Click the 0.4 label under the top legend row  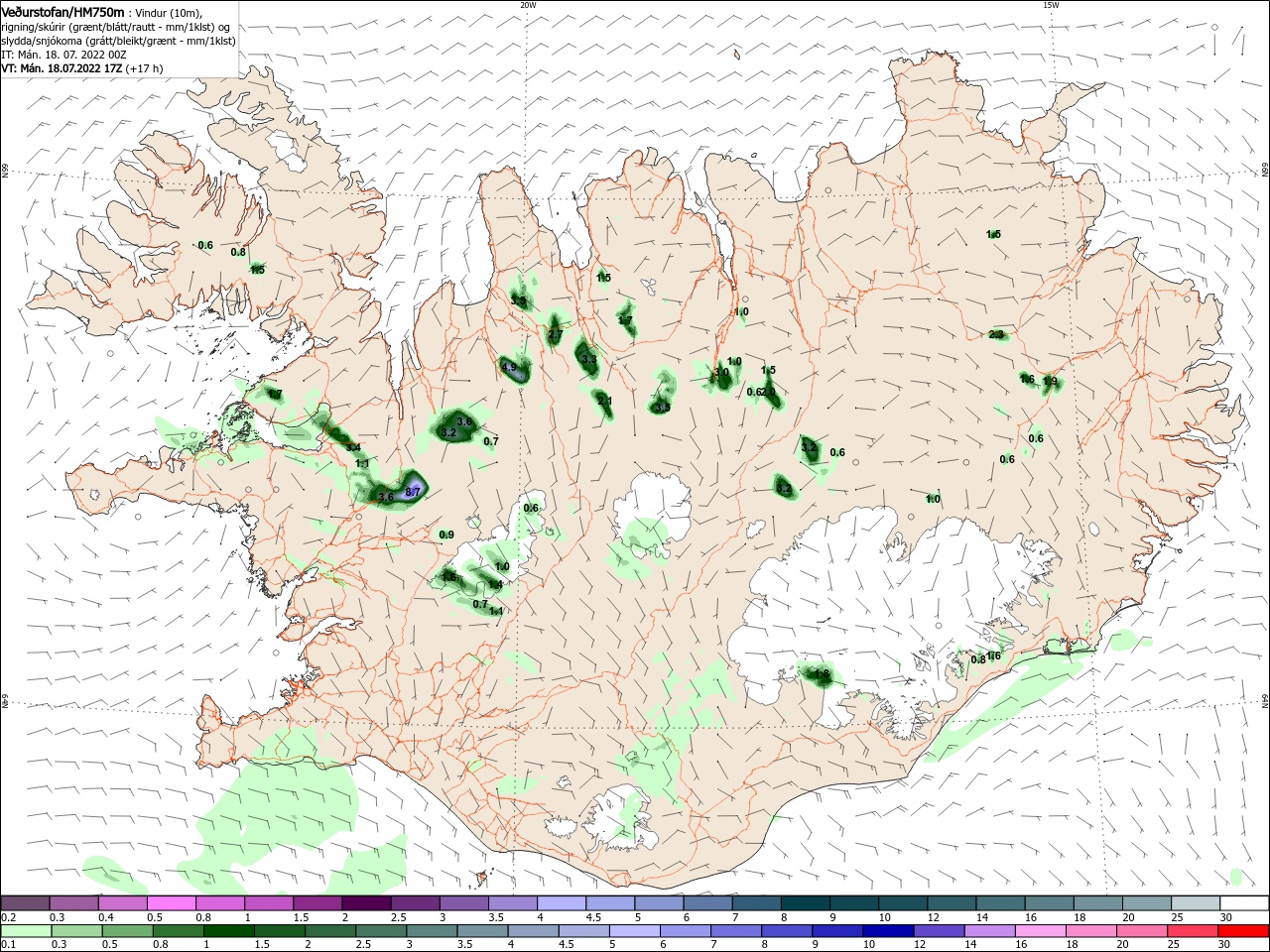pos(106,917)
